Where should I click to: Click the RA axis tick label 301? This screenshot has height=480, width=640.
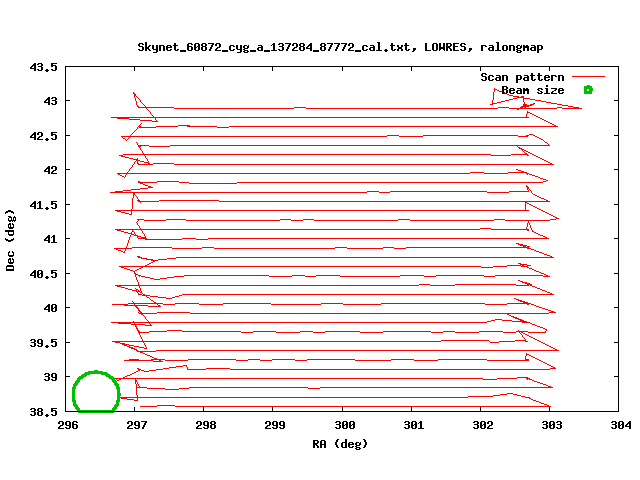pyautogui.click(x=414, y=425)
